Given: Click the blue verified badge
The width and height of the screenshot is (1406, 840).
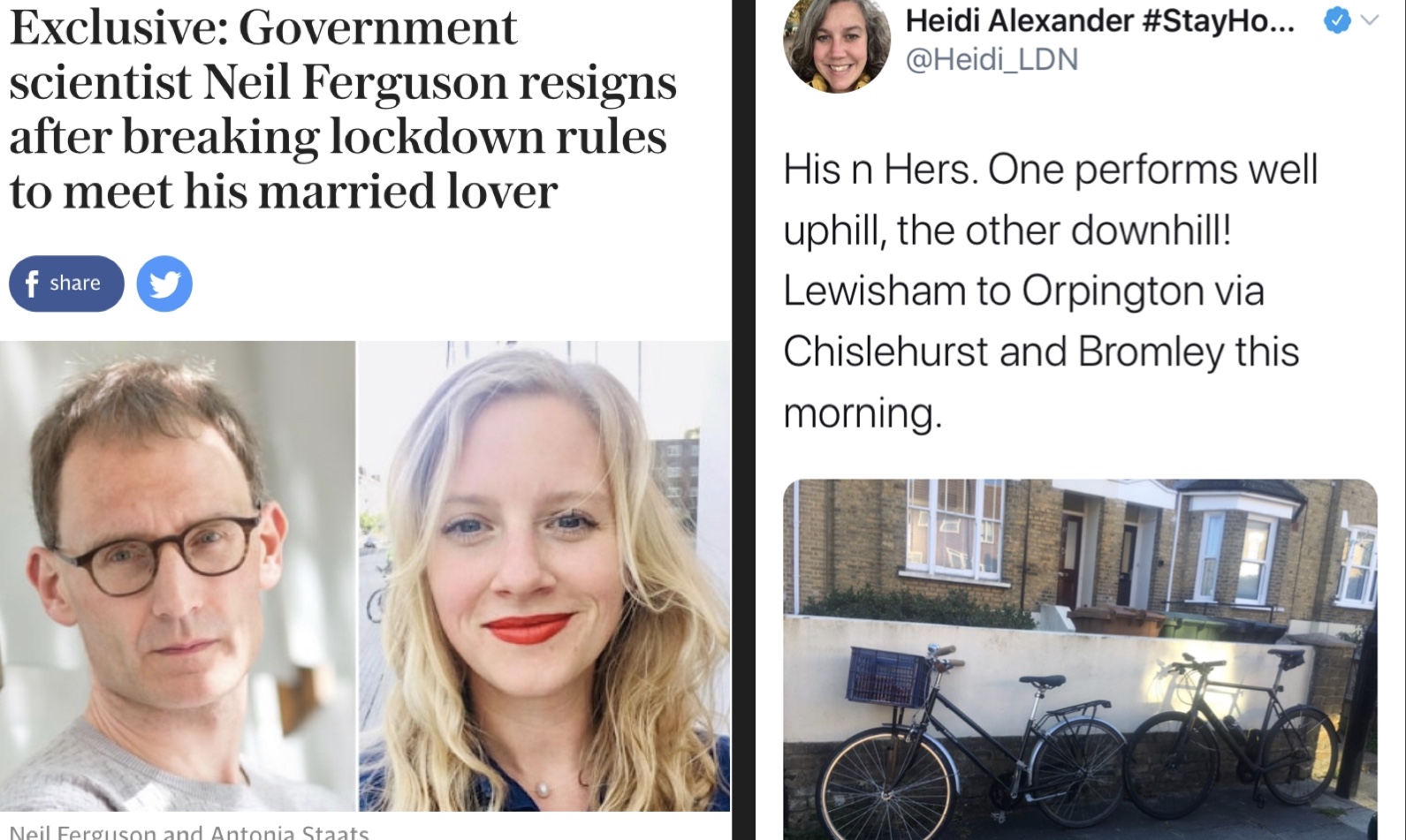Looking at the screenshot, I should (x=1337, y=21).
